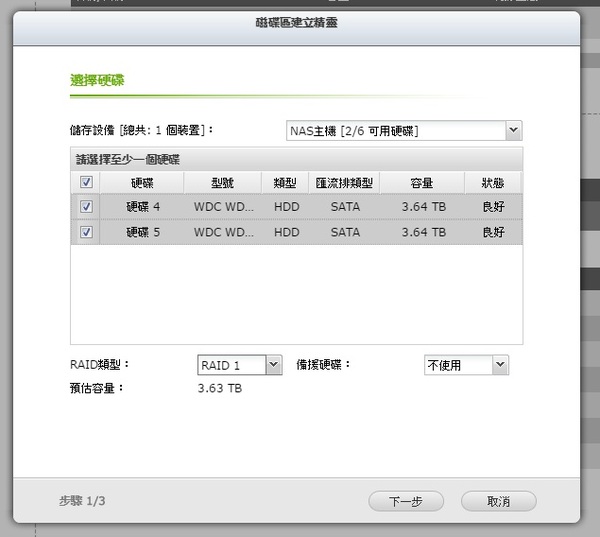Viewport: 600px width, 537px height.
Task: Sort by the 硬碟 column header
Action: pos(142,183)
